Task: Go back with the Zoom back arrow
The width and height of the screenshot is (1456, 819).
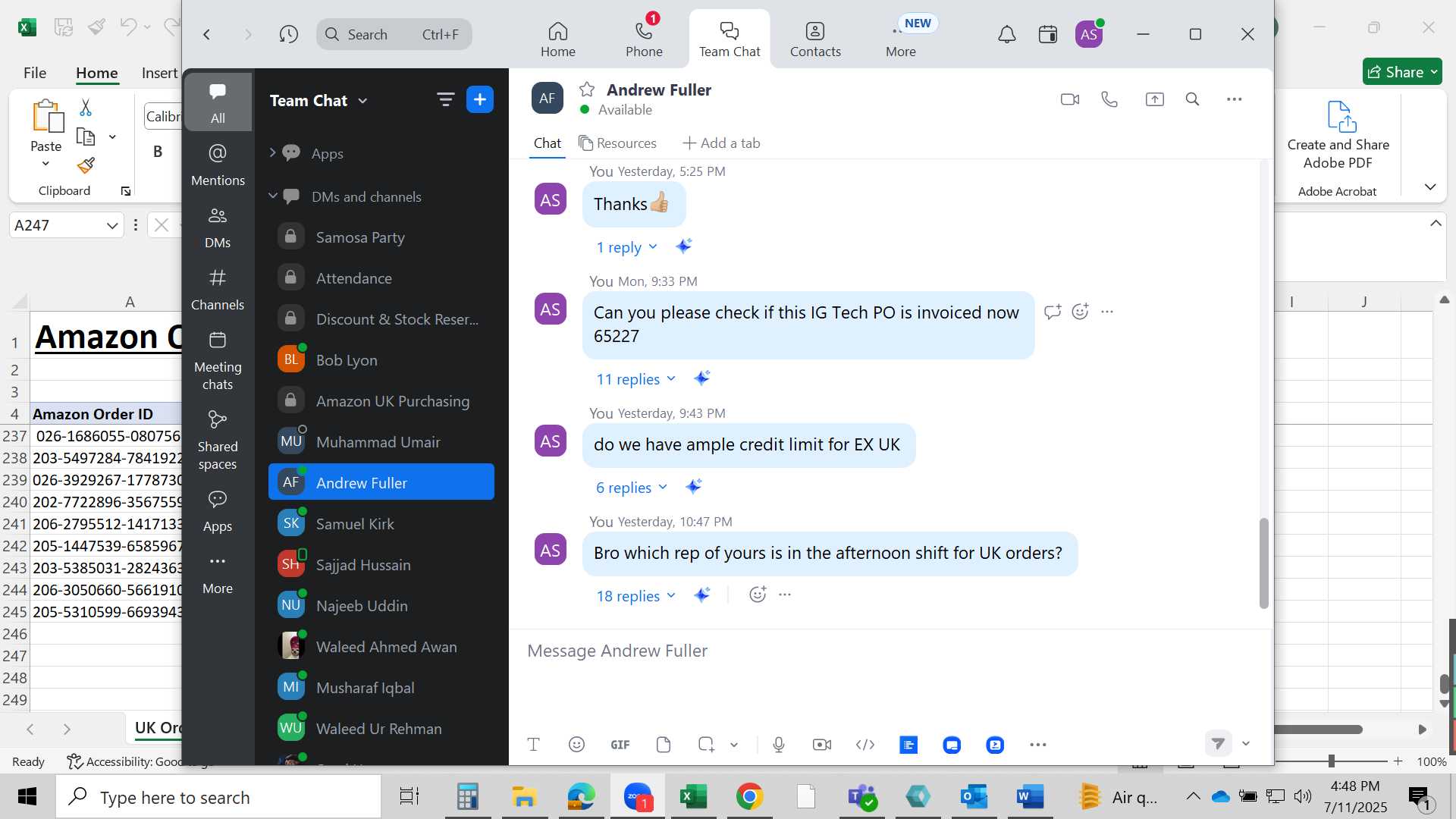Action: [206, 34]
